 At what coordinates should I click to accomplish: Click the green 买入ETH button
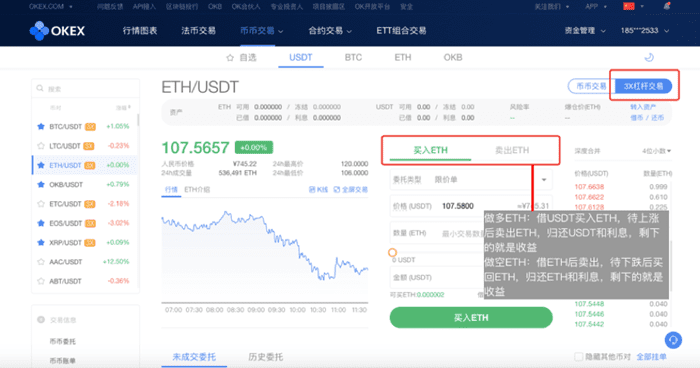(471, 318)
